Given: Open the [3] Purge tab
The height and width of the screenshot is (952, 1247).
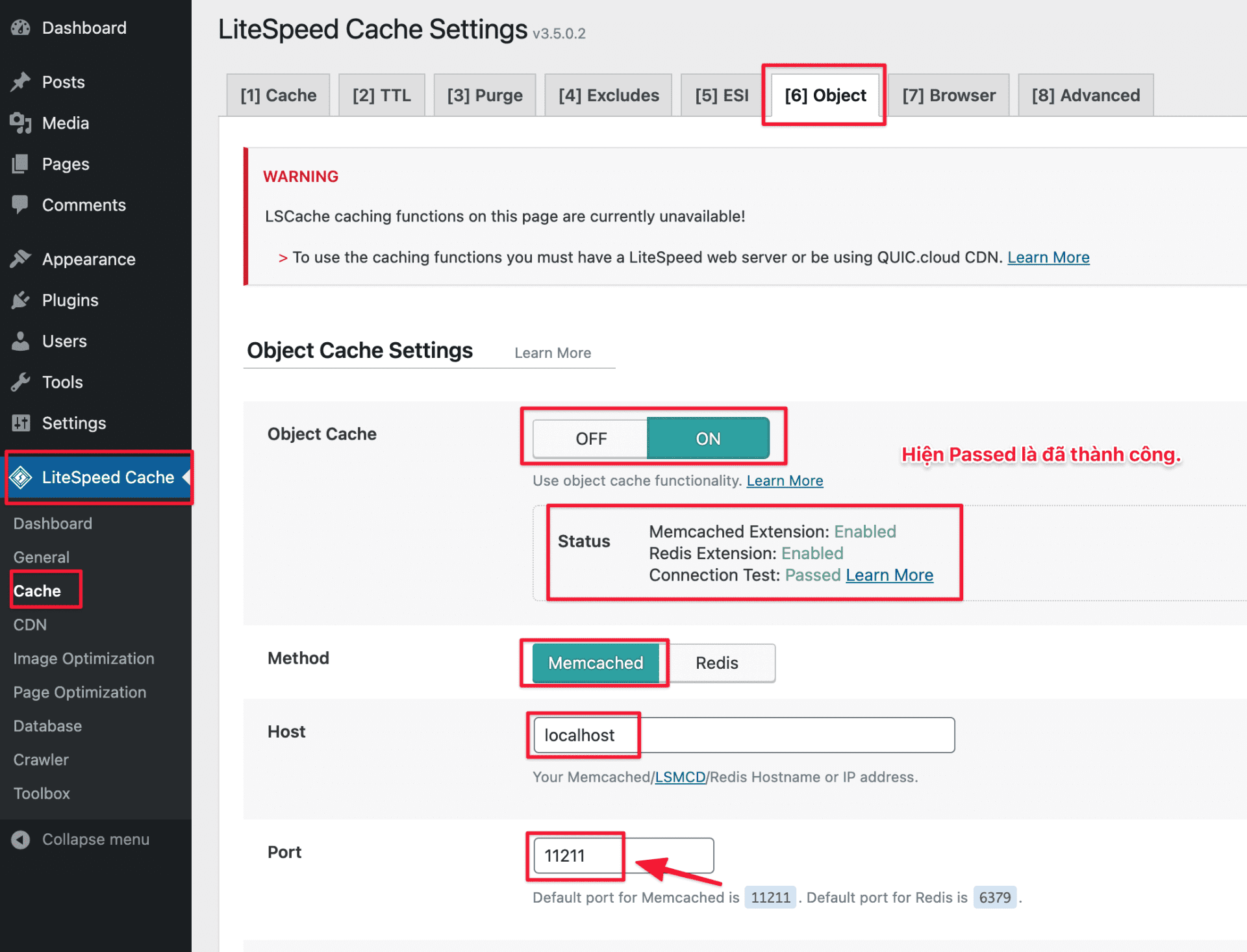Looking at the screenshot, I should (485, 95).
